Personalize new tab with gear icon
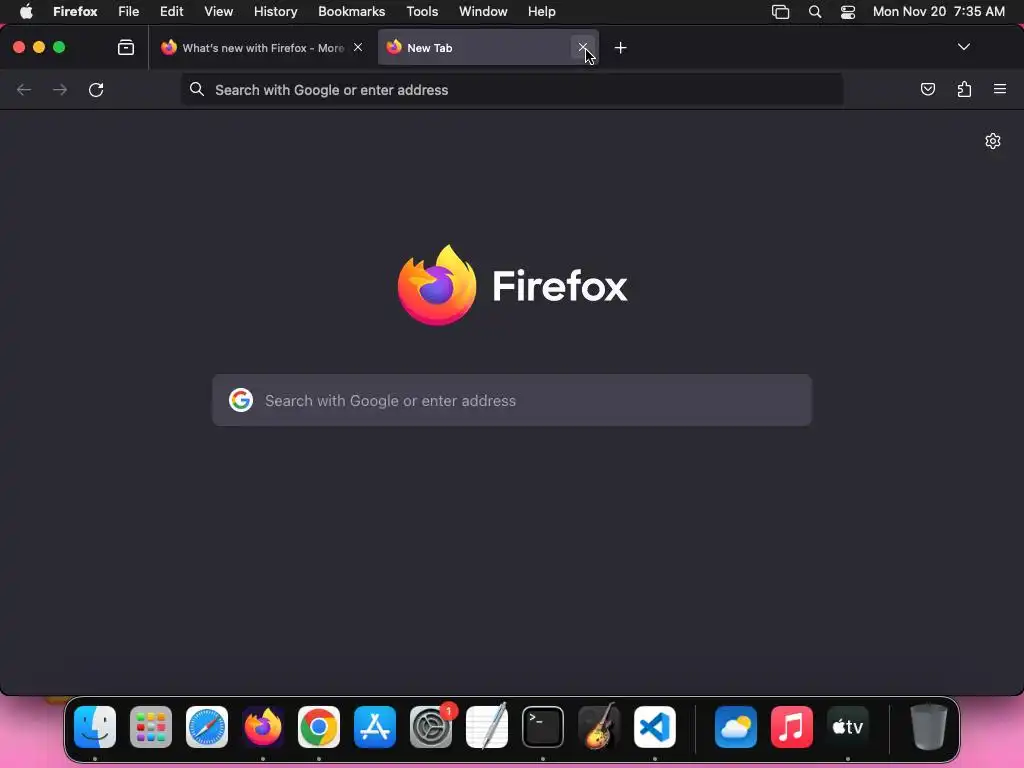This screenshot has height=768, width=1024. [x=993, y=141]
